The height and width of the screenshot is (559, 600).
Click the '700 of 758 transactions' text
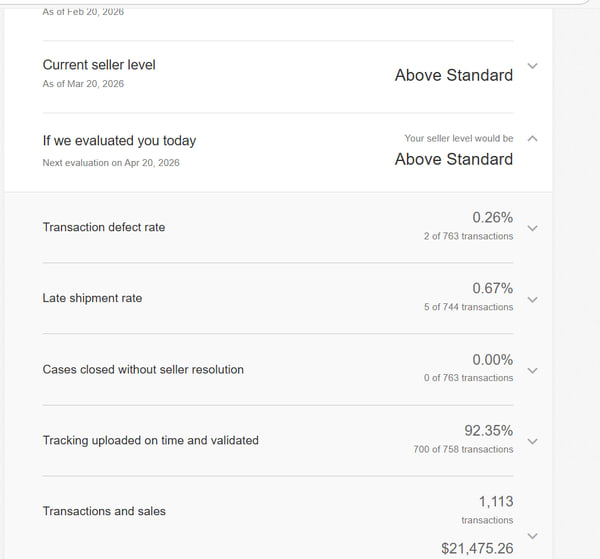(x=463, y=449)
